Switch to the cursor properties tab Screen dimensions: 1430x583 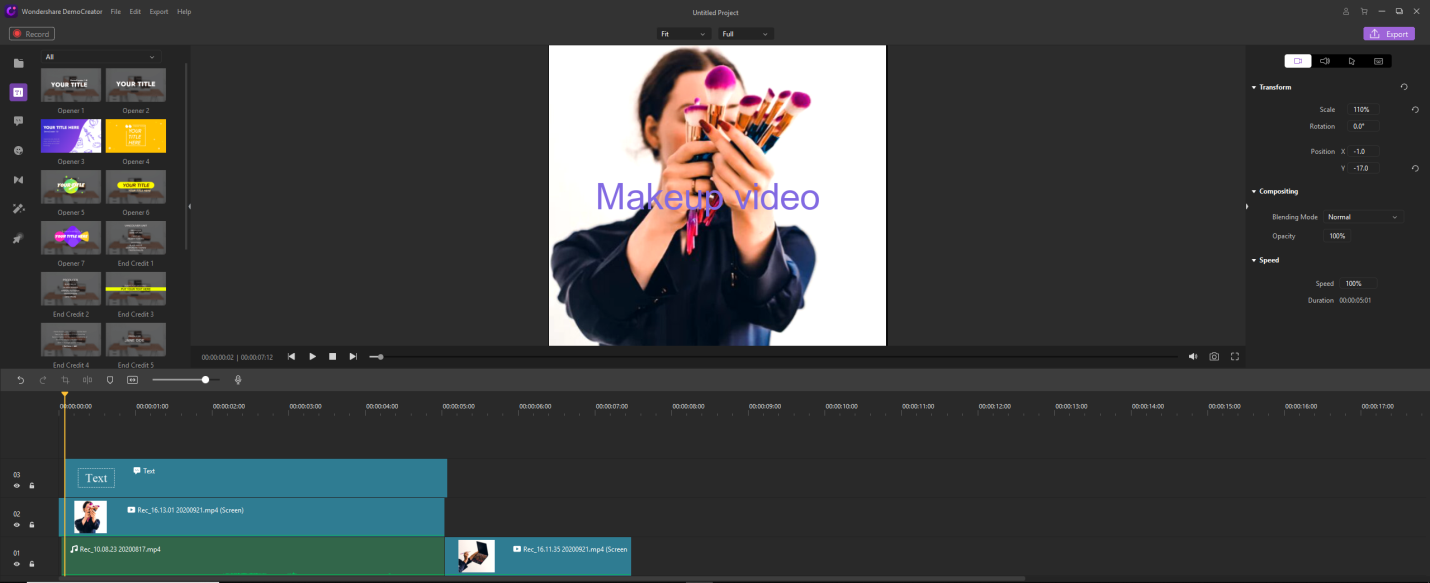click(1351, 61)
